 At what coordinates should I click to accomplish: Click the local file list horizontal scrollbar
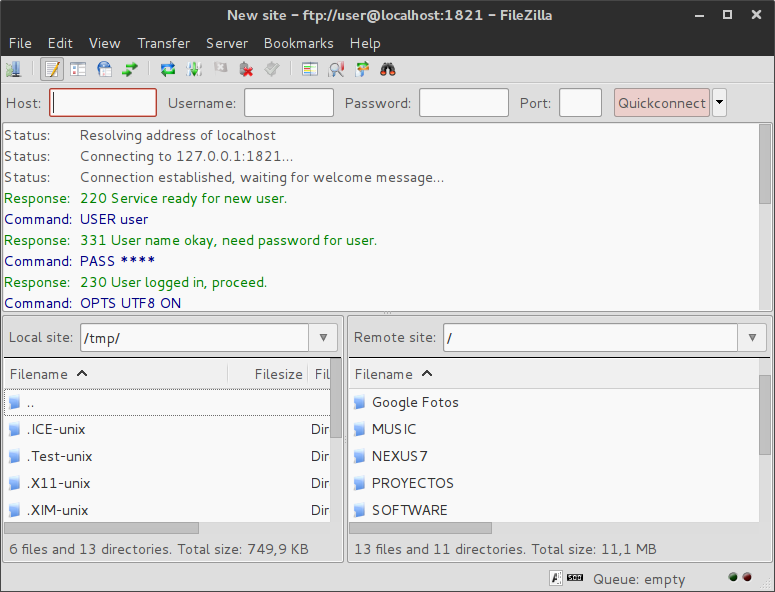[101, 528]
